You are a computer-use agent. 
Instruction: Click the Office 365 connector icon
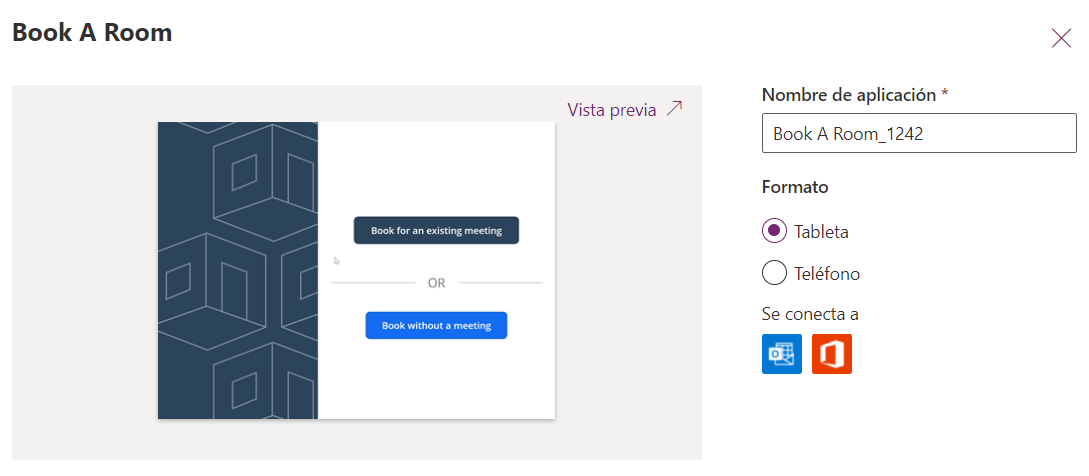(831, 354)
